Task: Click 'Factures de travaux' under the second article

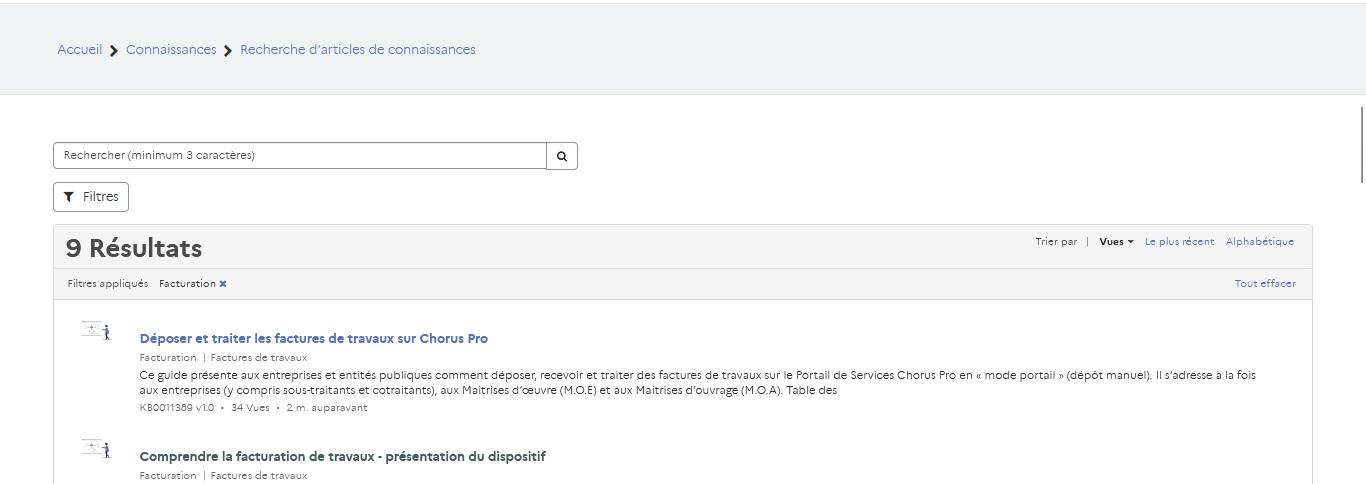Action: pos(258,476)
